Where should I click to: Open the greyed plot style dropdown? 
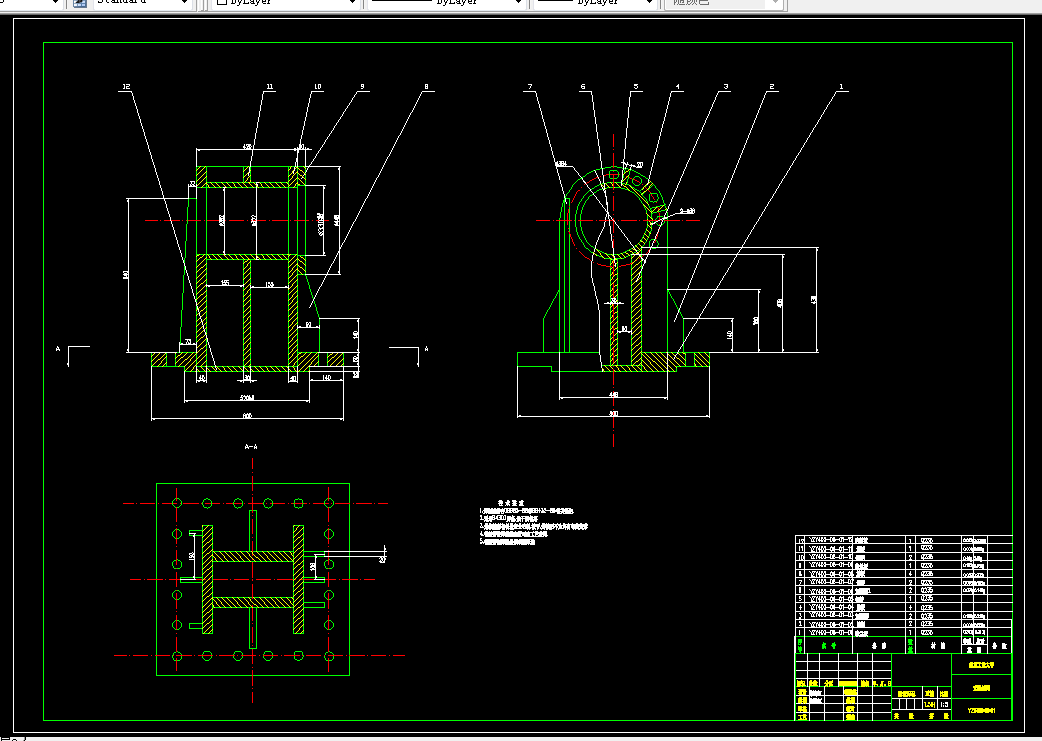[x=724, y=3]
